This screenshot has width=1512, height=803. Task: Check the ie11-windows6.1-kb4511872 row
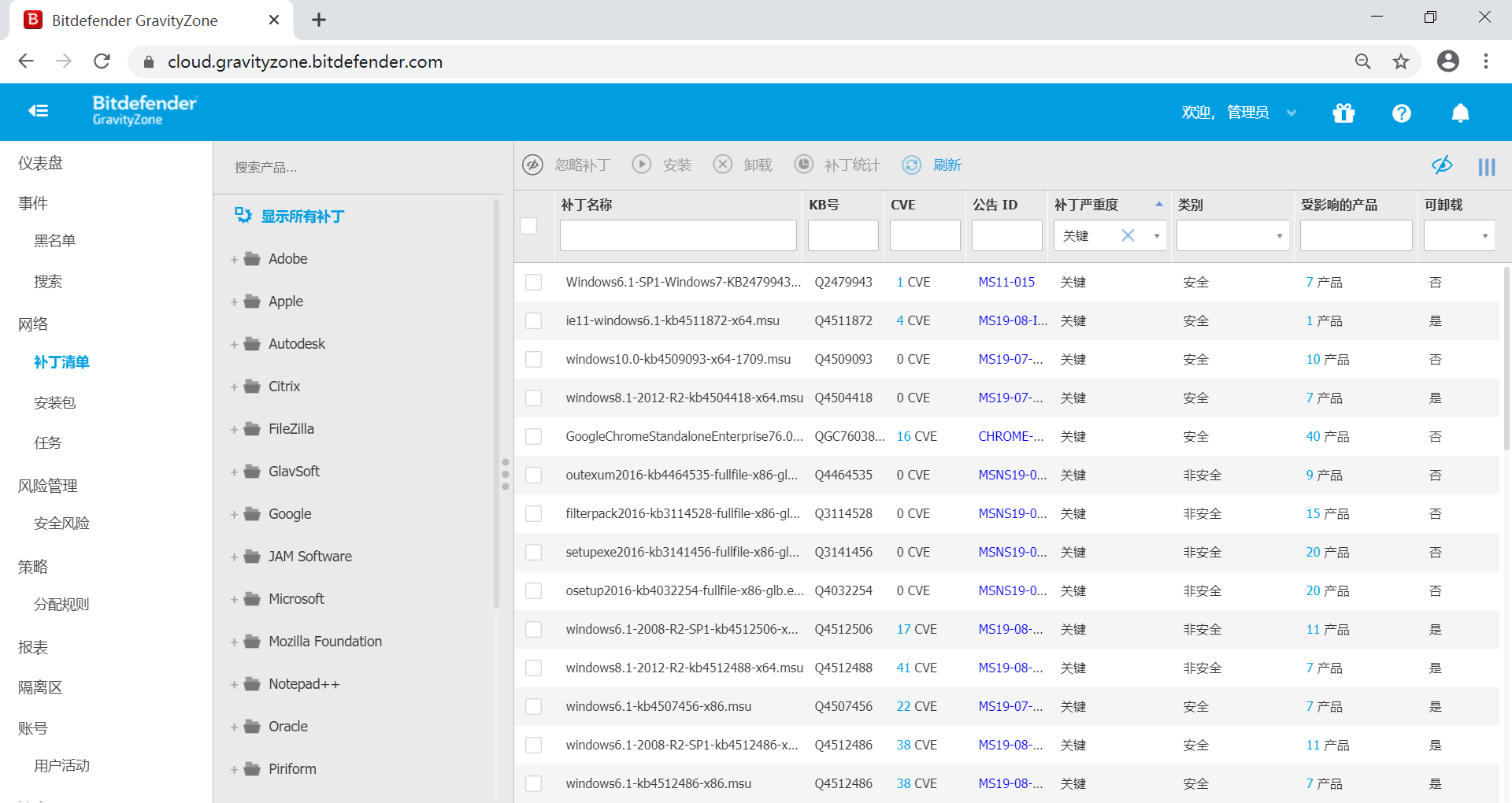point(533,320)
